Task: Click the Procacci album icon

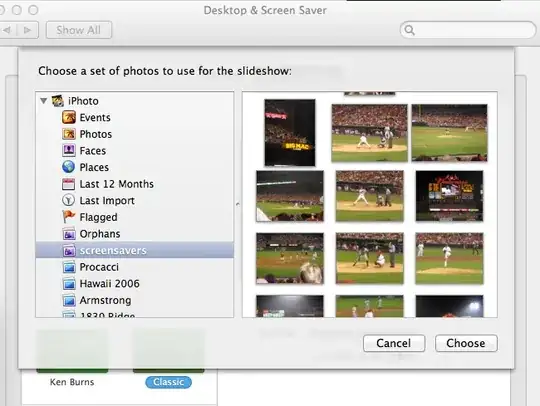Action: 69,267
